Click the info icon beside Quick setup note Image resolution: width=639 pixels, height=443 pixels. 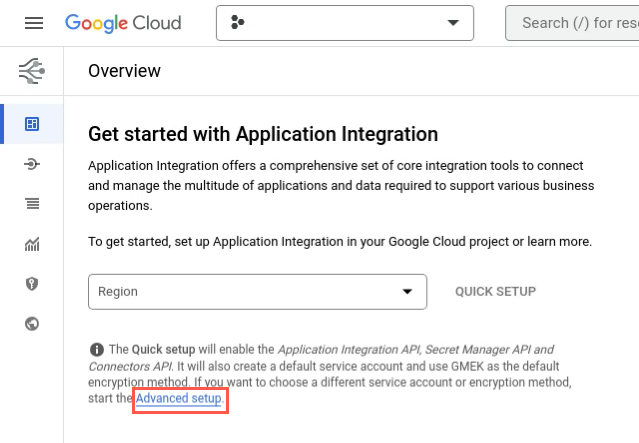click(96, 349)
